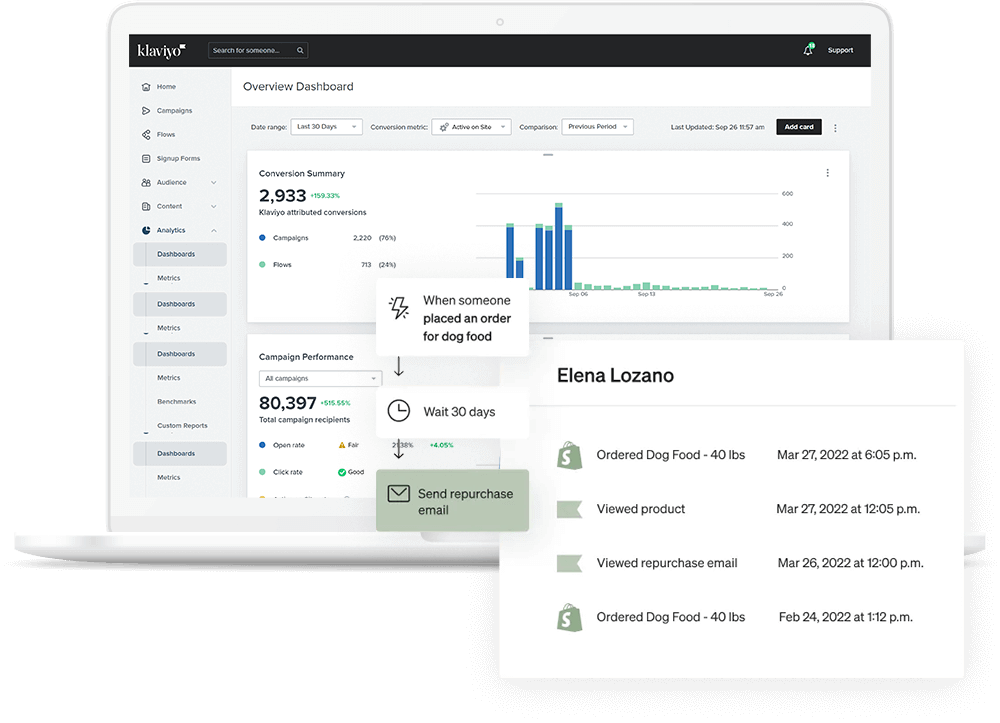Click the 80,397 total recipients value
The image size is (1000, 723).
coord(288,403)
